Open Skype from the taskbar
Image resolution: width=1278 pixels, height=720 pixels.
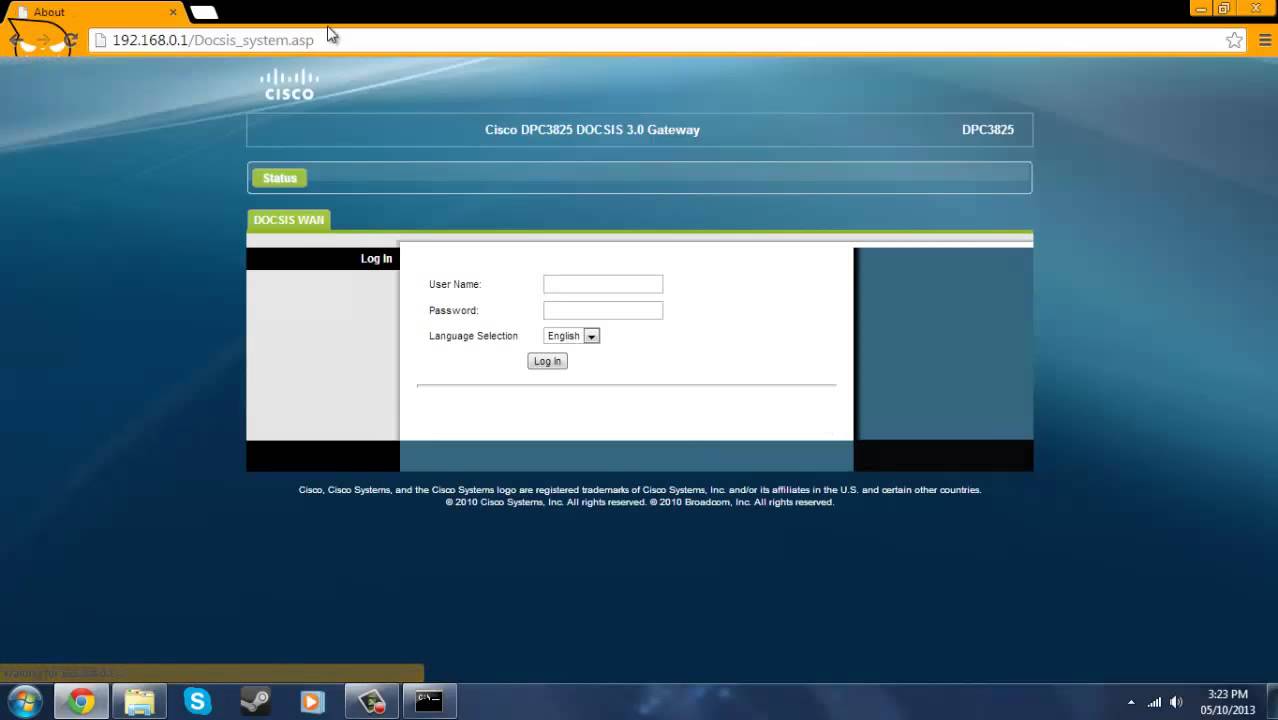197,702
